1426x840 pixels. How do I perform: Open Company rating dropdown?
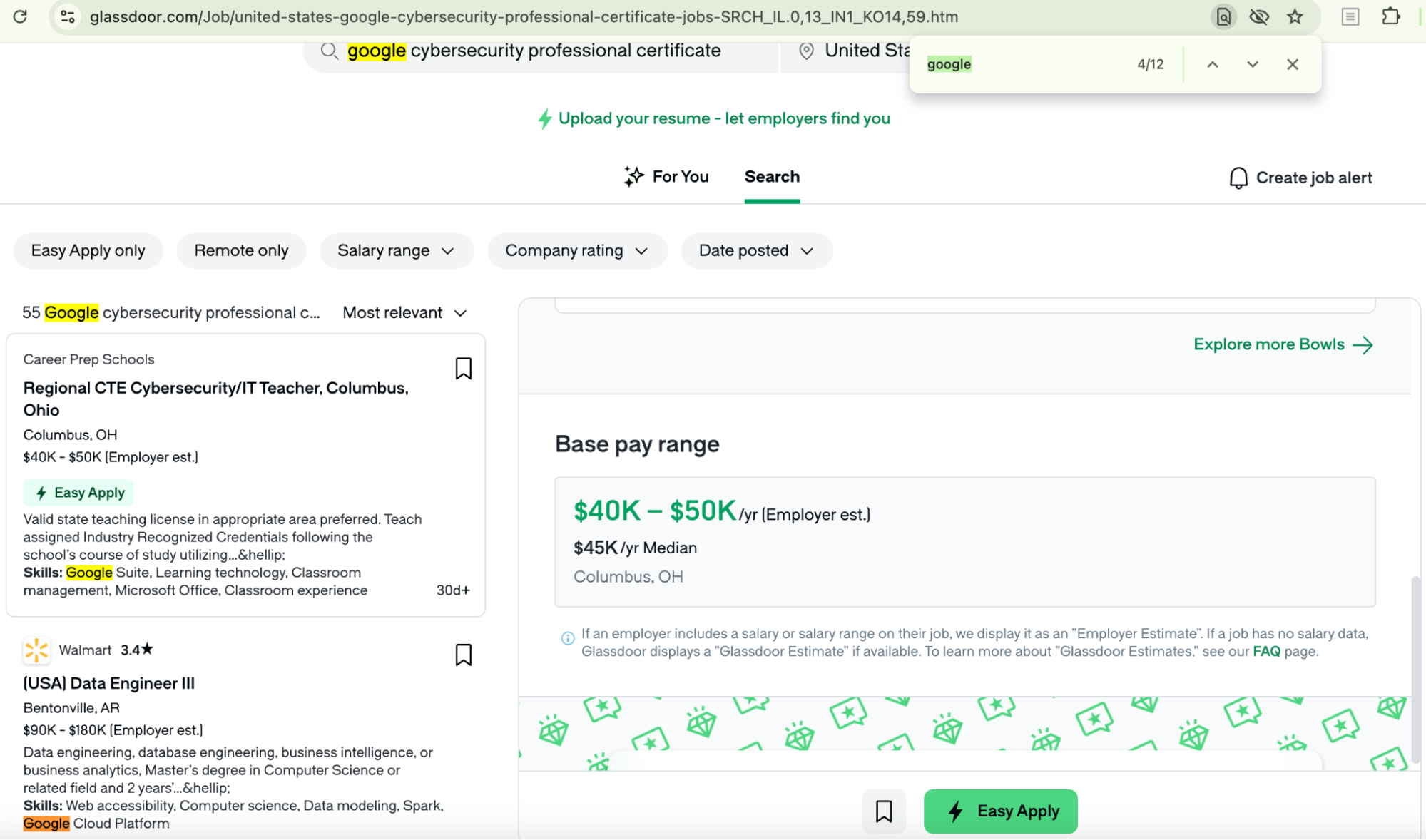pos(577,251)
